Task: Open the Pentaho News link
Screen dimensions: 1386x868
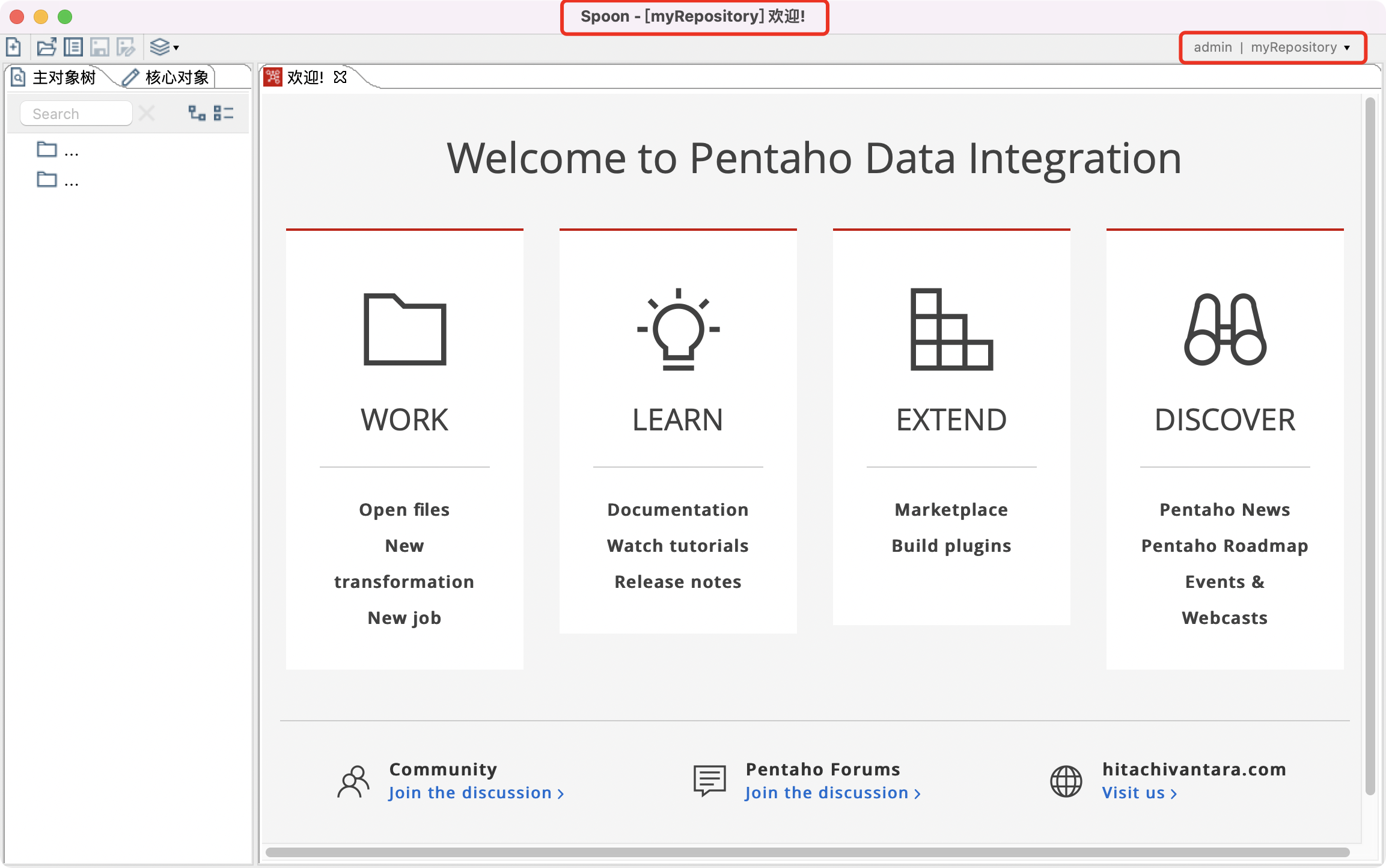Action: pos(1225,510)
